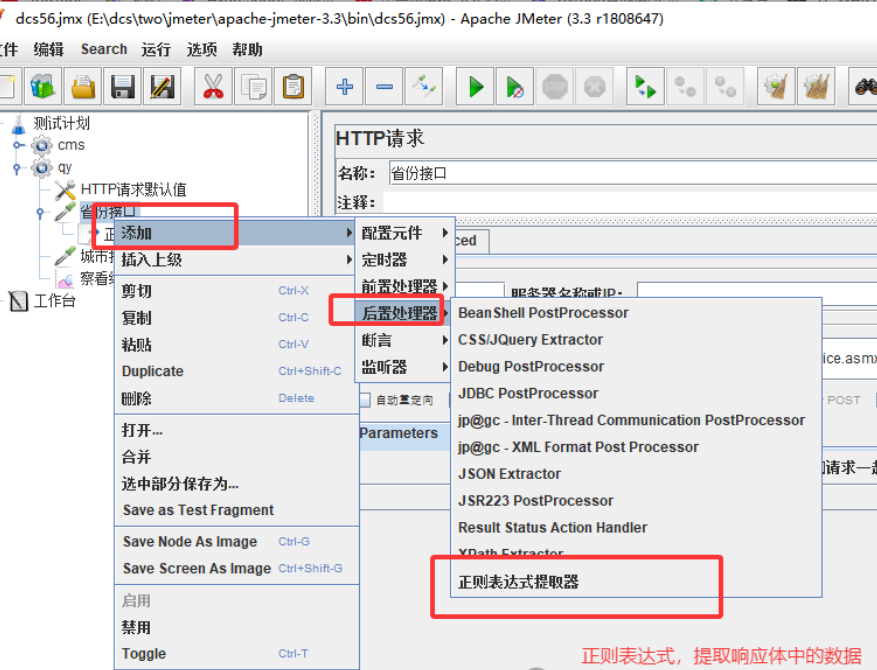877x670 pixels.
Task: Click the Stop test icon
Action: point(555,87)
